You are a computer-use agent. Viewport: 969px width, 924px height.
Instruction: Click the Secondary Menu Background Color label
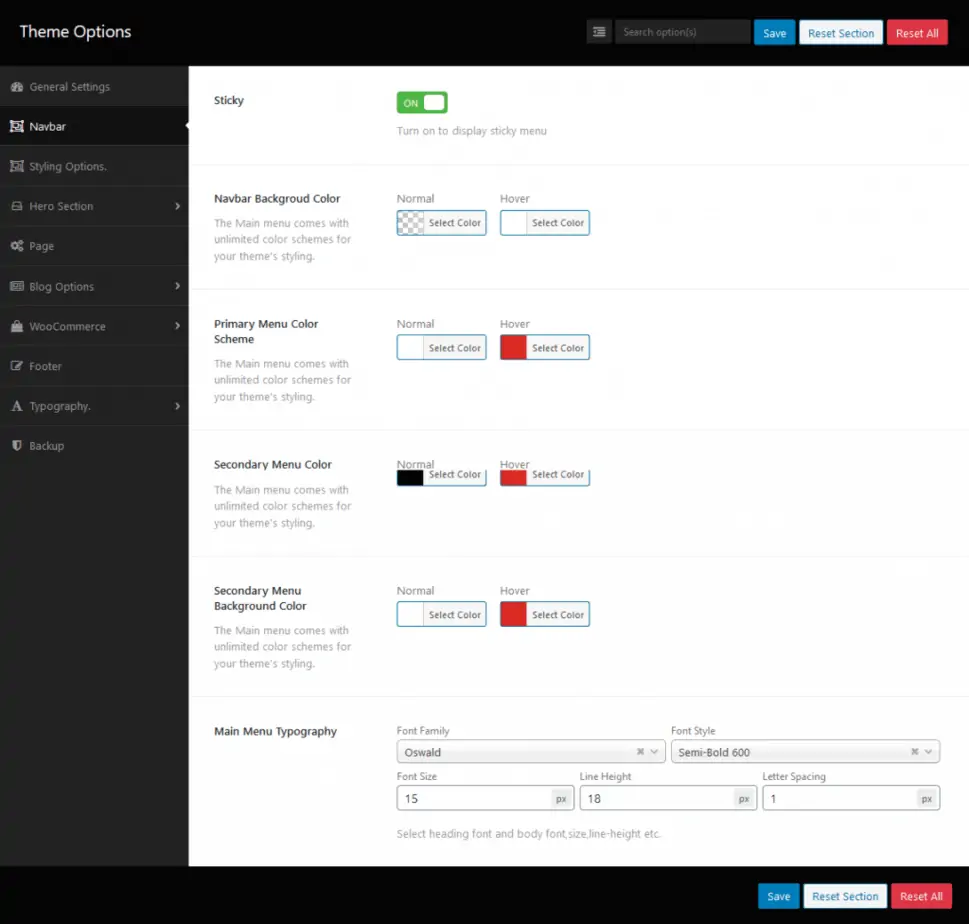tap(260, 598)
